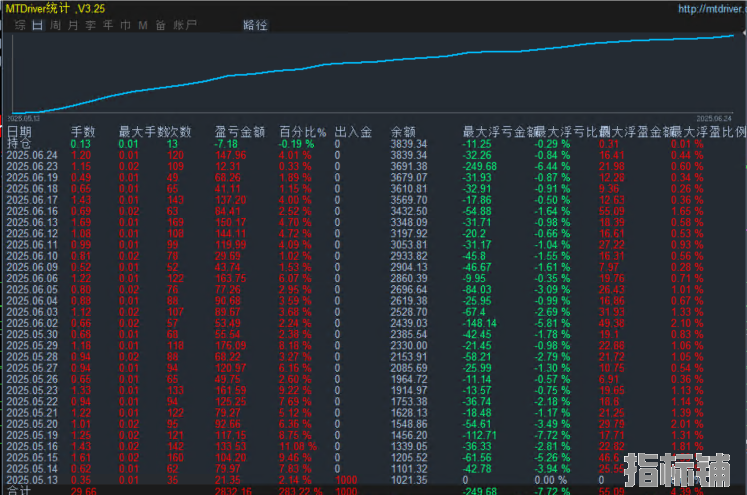Click the 49.38 max floating profit cell
Image resolution: width=747 pixels, height=495 pixels.
(611, 323)
